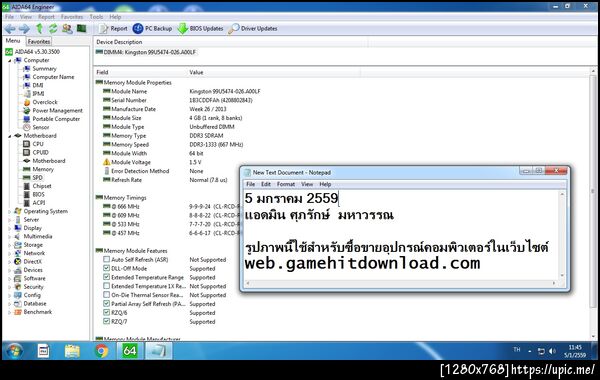This screenshot has height=380, width=600.
Task: Click the Forward navigation arrow
Action: coord(24,29)
